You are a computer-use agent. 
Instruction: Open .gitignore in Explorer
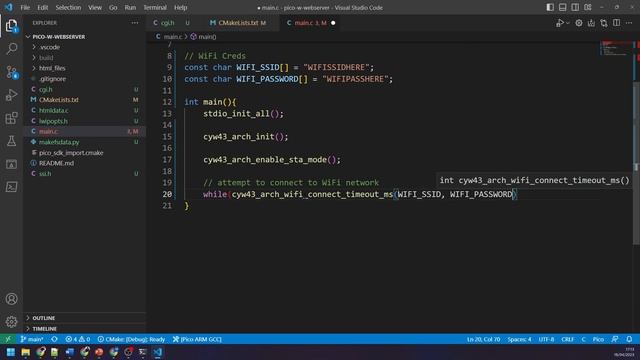point(52,79)
